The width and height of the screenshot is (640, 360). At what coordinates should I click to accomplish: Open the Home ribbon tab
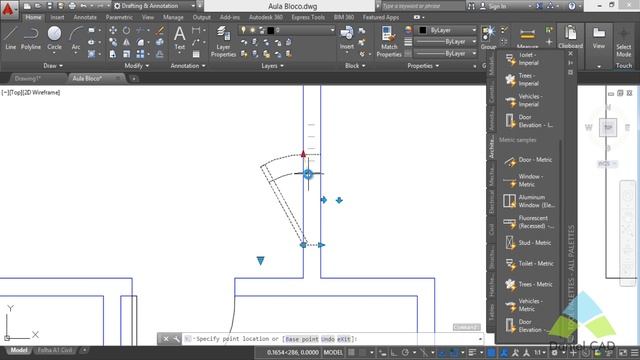pos(33,17)
